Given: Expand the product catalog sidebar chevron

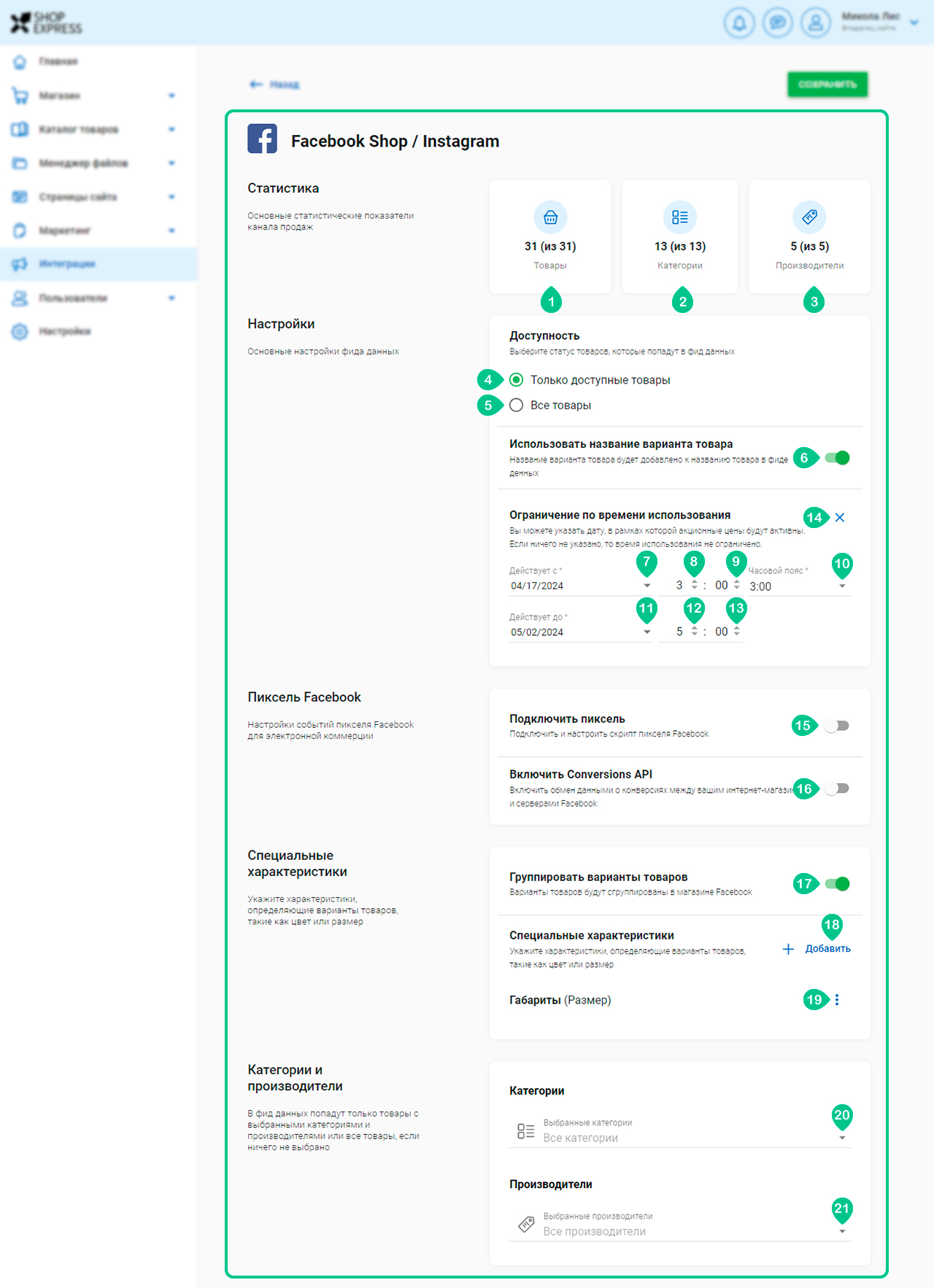Looking at the screenshot, I should coord(171,129).
